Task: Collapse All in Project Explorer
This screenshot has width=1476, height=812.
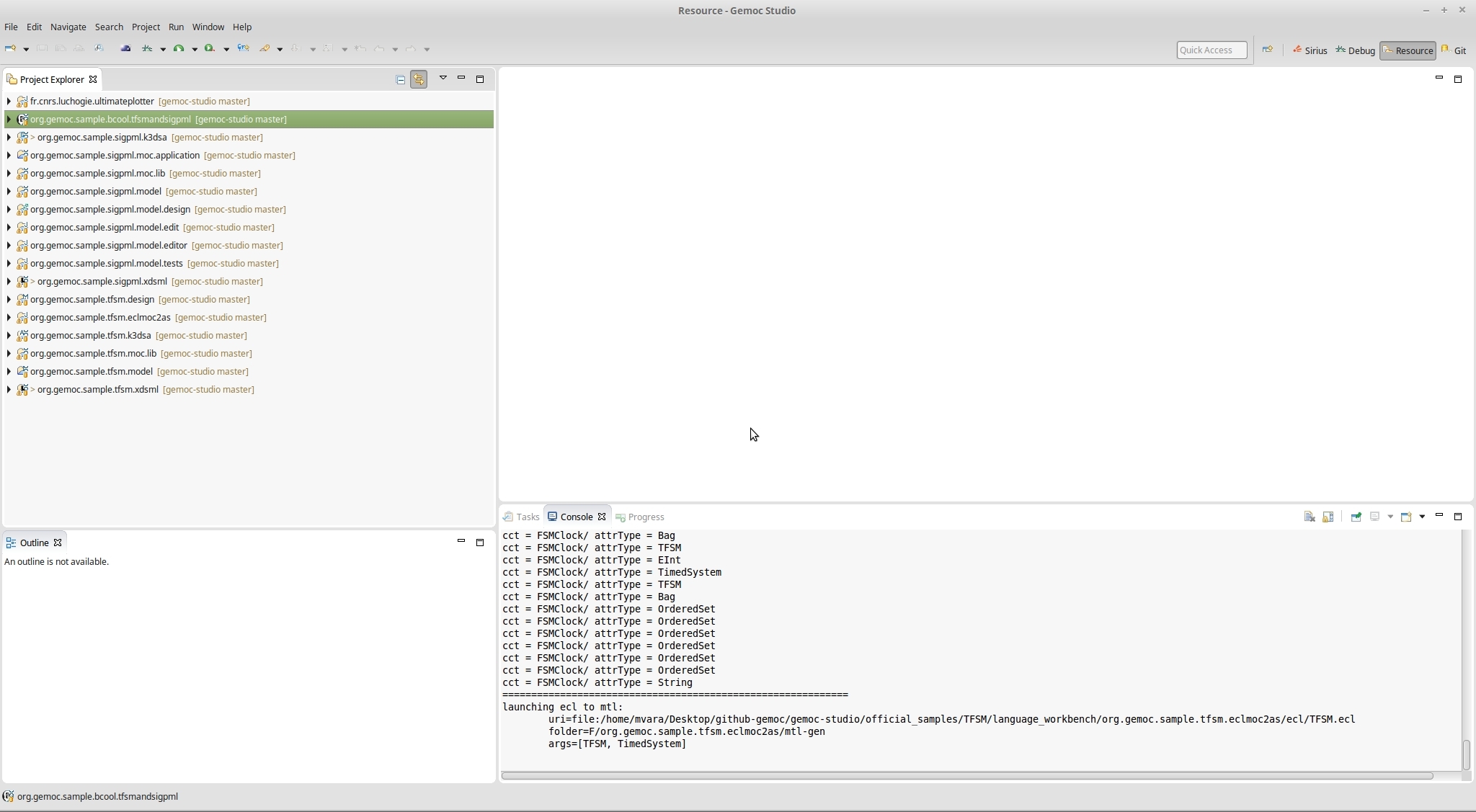Action: (401, 79)
